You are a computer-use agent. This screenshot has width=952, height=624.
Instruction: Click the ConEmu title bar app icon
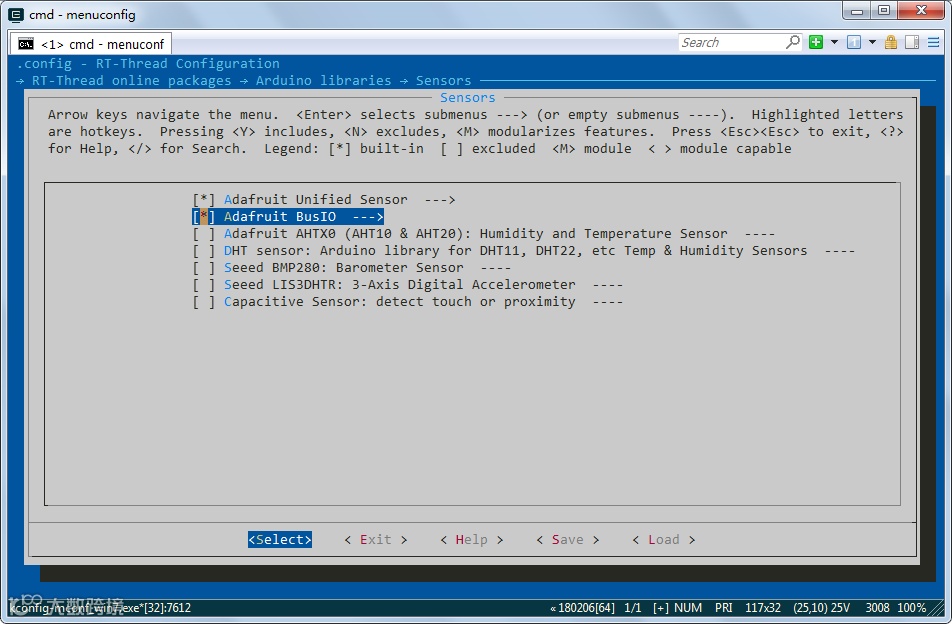[16, 15]
